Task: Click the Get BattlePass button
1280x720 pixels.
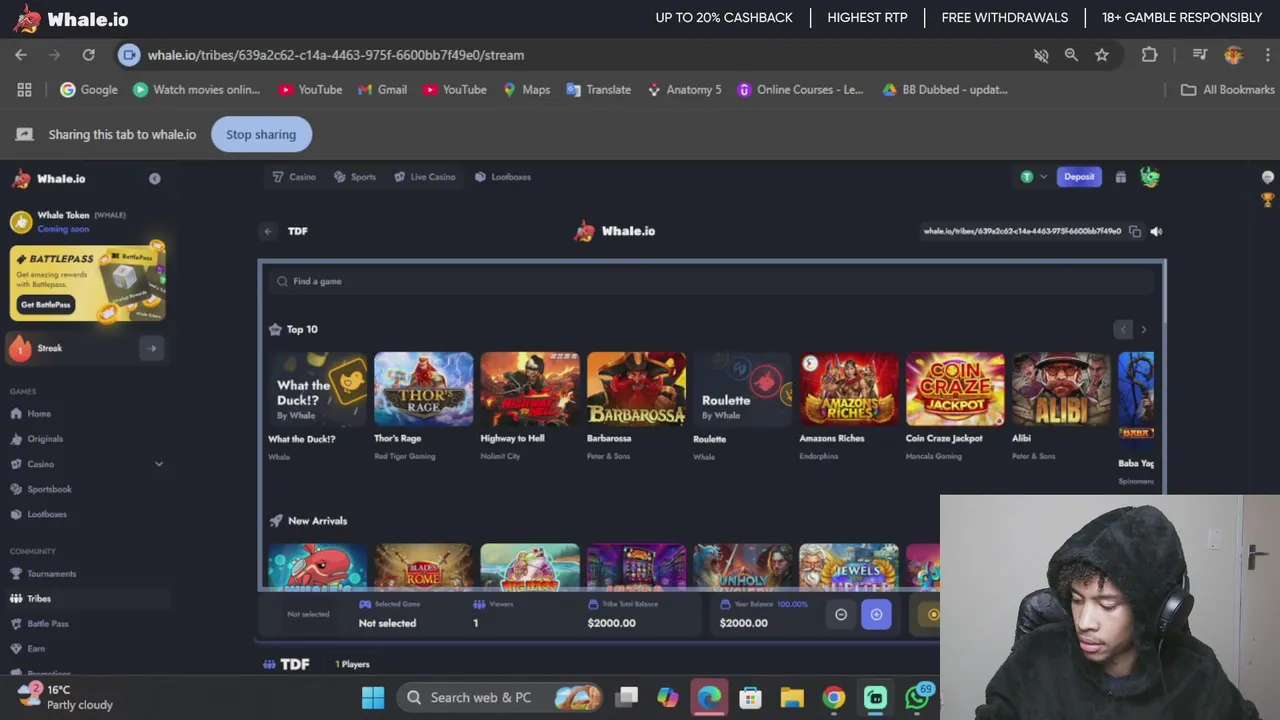Action: pyautogui.click(x=46, y=305)
